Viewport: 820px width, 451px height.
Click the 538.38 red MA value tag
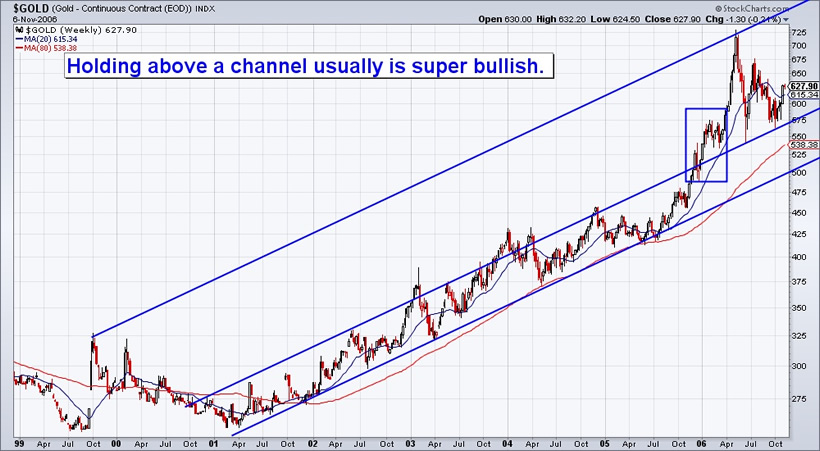tap(804, 144)
